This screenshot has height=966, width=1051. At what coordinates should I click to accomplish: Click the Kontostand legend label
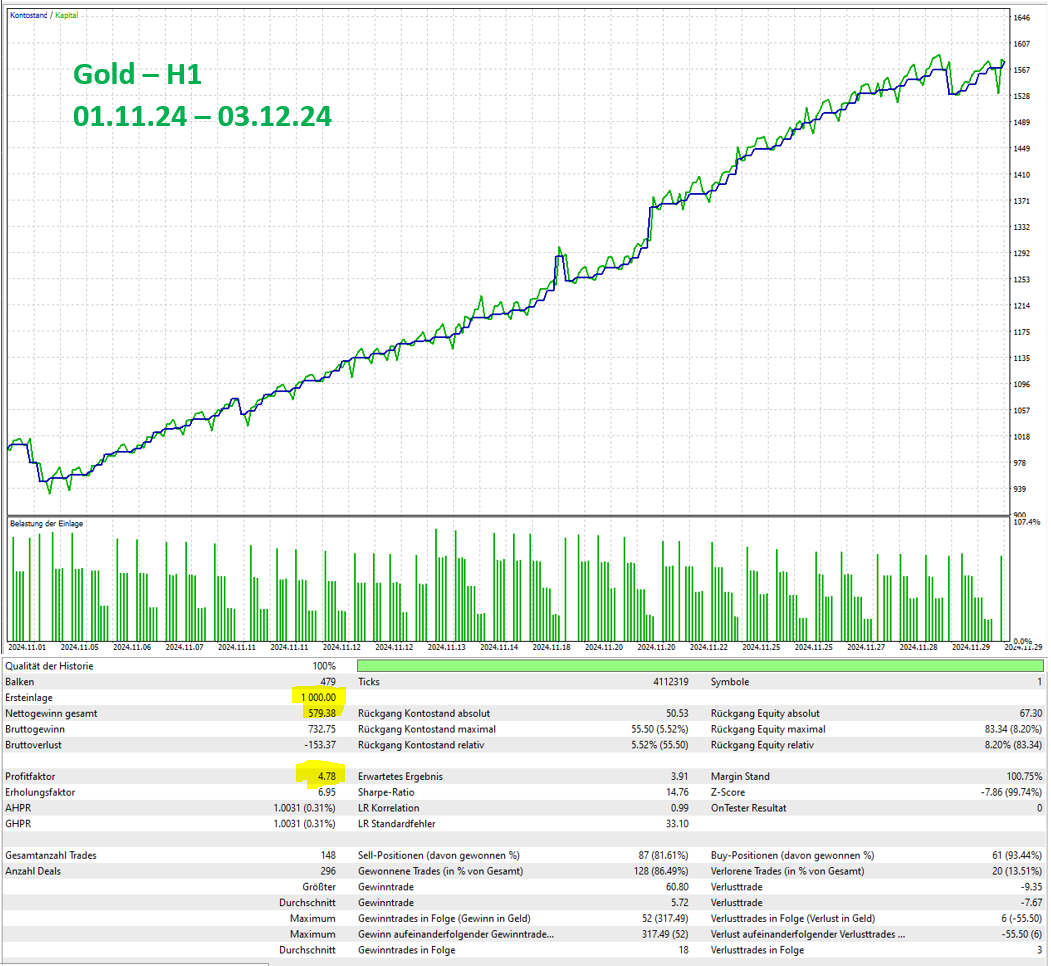28,15
